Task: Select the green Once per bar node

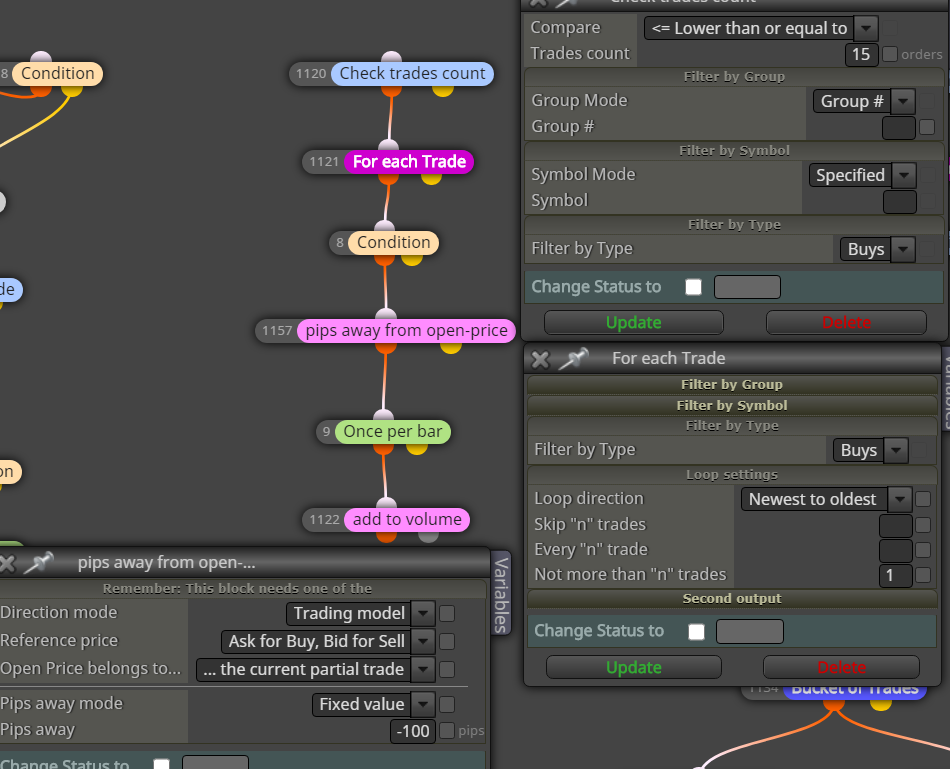Action: pos(393,431)
